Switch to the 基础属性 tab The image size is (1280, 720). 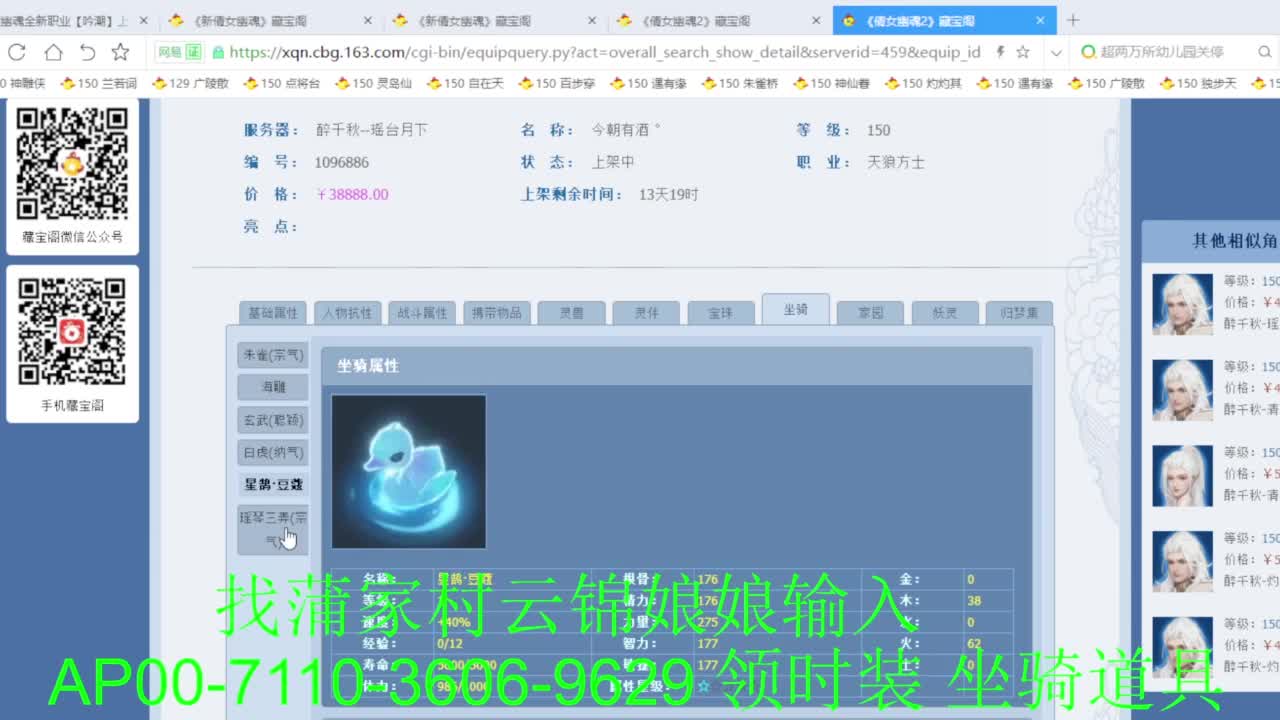click(x=273, y=313)
